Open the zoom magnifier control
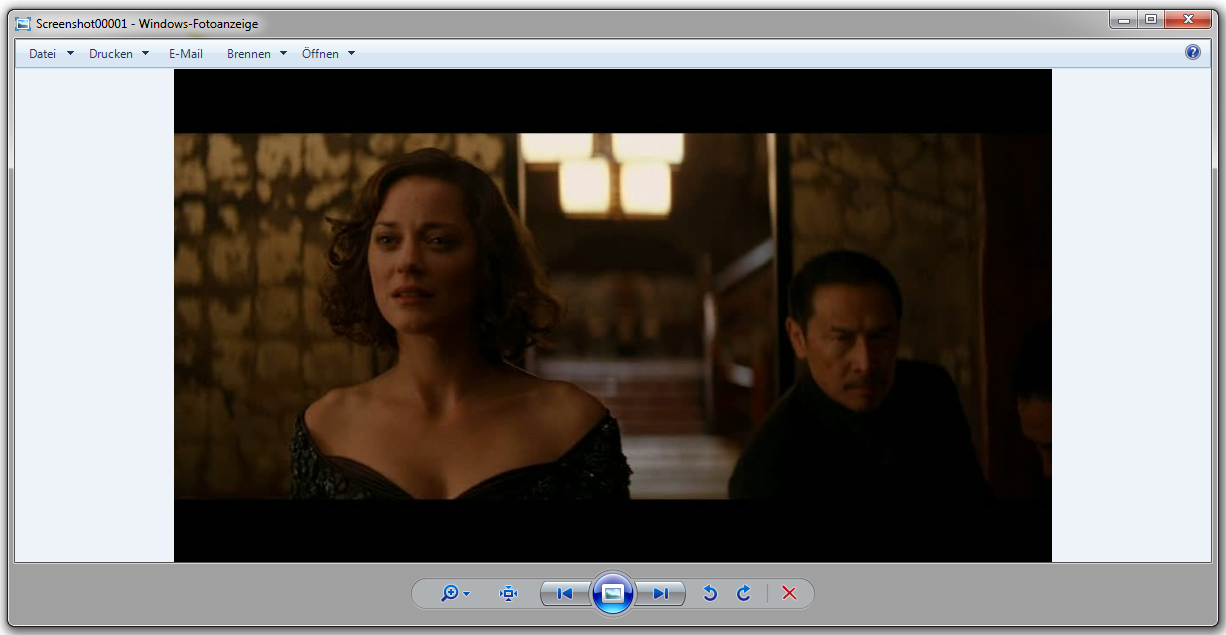Image resolution: width=1226 pixels, height=635 pixels. click(x=455, y=593)
